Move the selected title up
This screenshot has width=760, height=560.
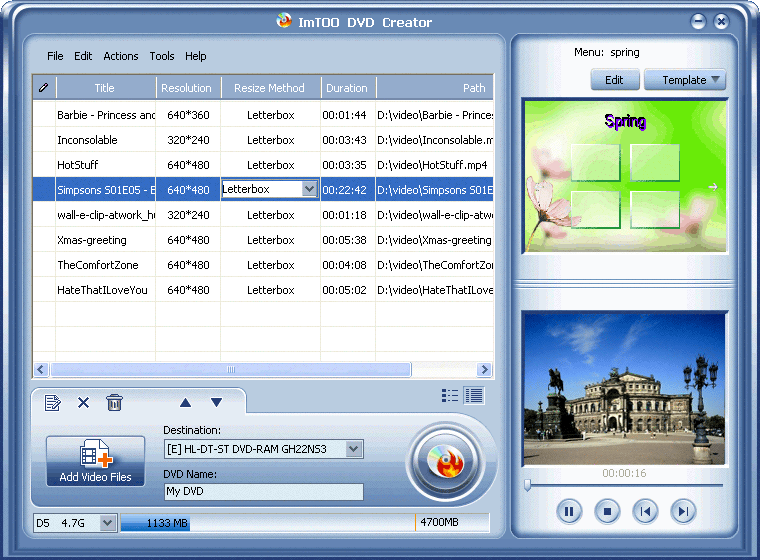tap(186, 402)
